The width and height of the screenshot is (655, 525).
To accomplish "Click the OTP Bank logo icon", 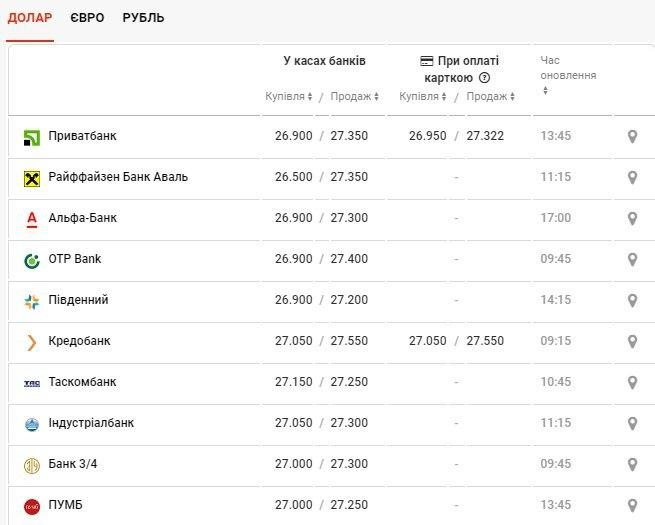I will [x=32, y=260].
